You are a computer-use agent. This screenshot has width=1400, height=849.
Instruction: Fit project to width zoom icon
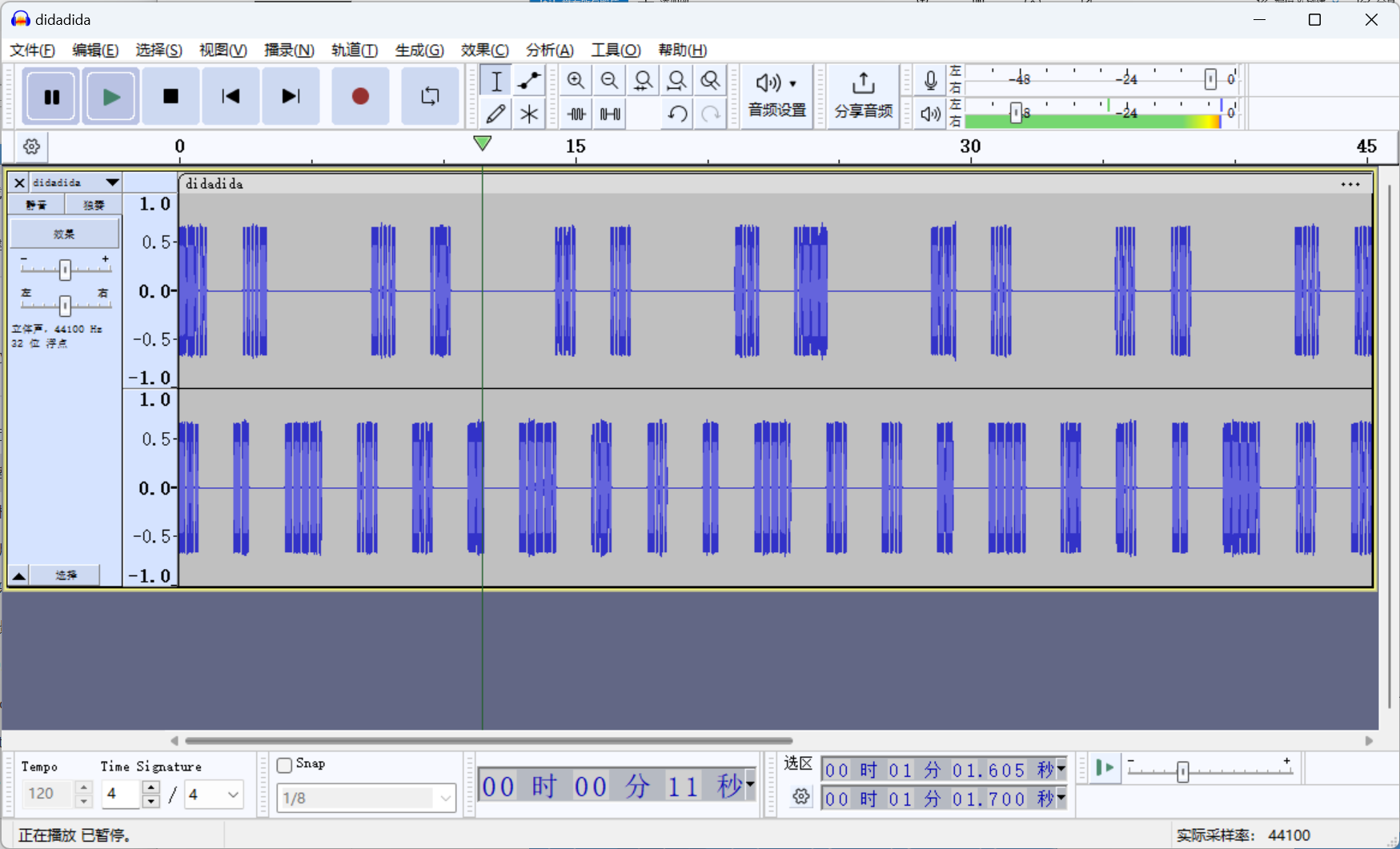(x=676, y=81)
